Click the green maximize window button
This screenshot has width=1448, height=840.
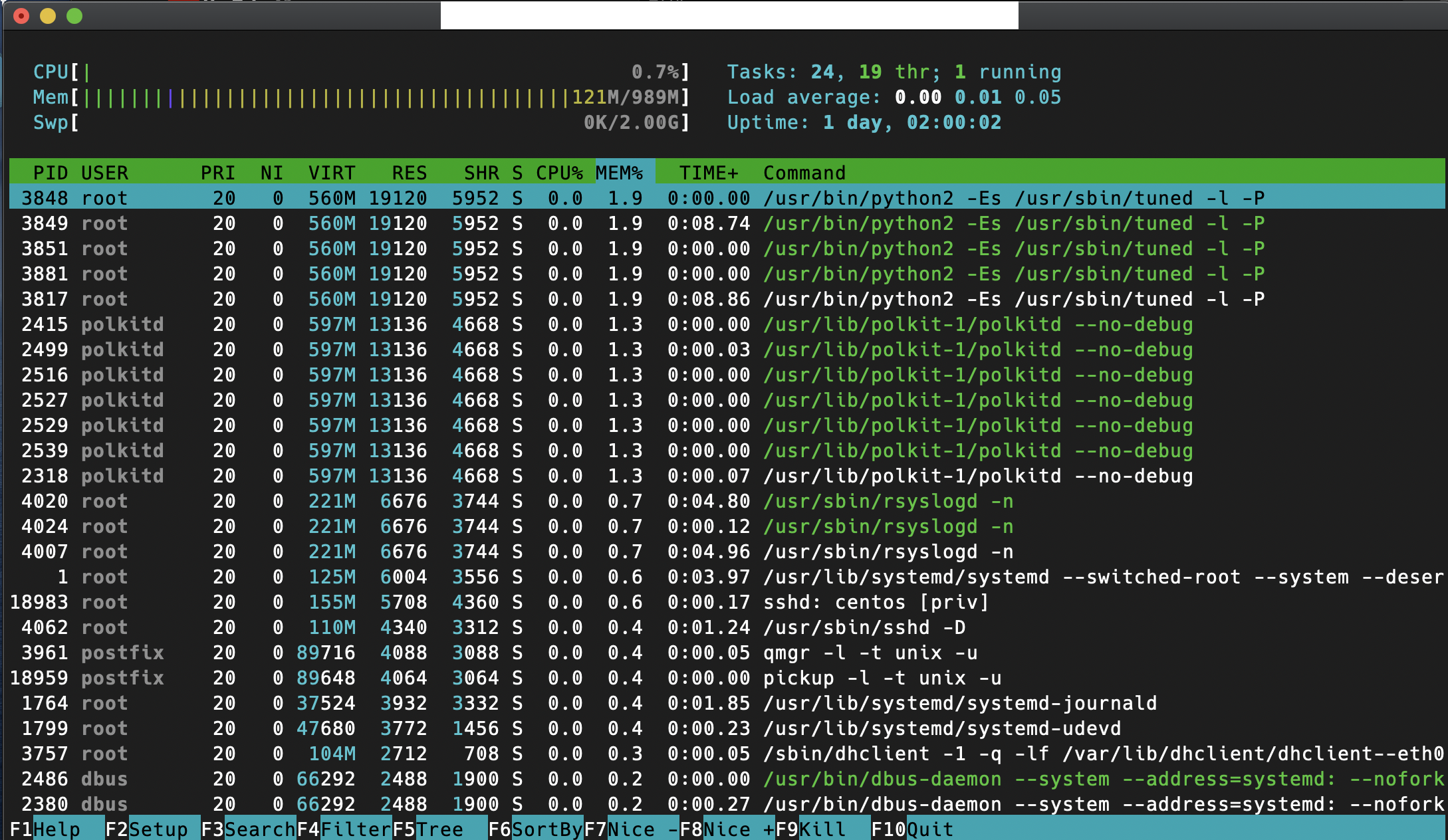pyautogui.click(x=74, y=16)
